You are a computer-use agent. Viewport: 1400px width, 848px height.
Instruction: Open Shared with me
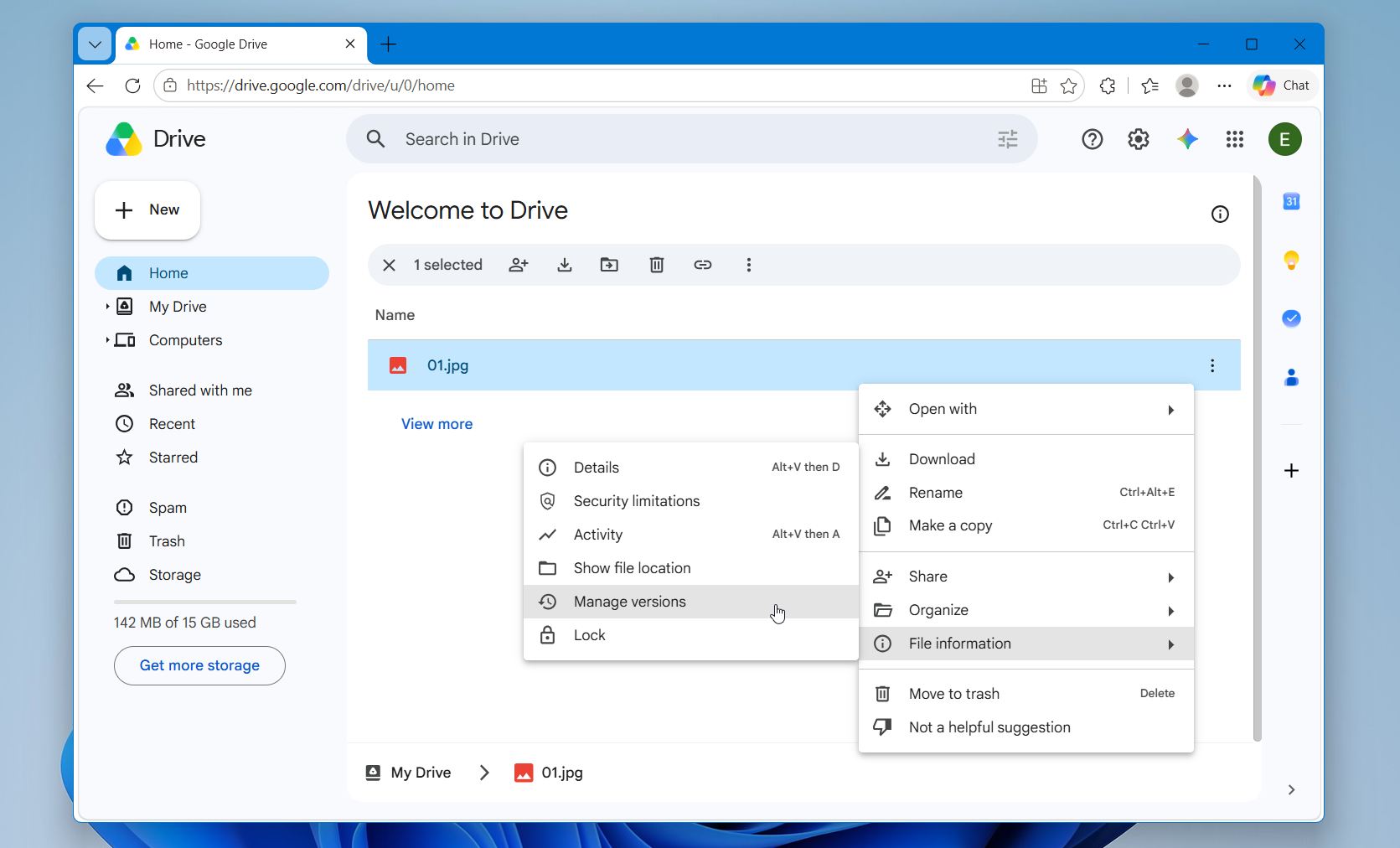coord(212,390)
